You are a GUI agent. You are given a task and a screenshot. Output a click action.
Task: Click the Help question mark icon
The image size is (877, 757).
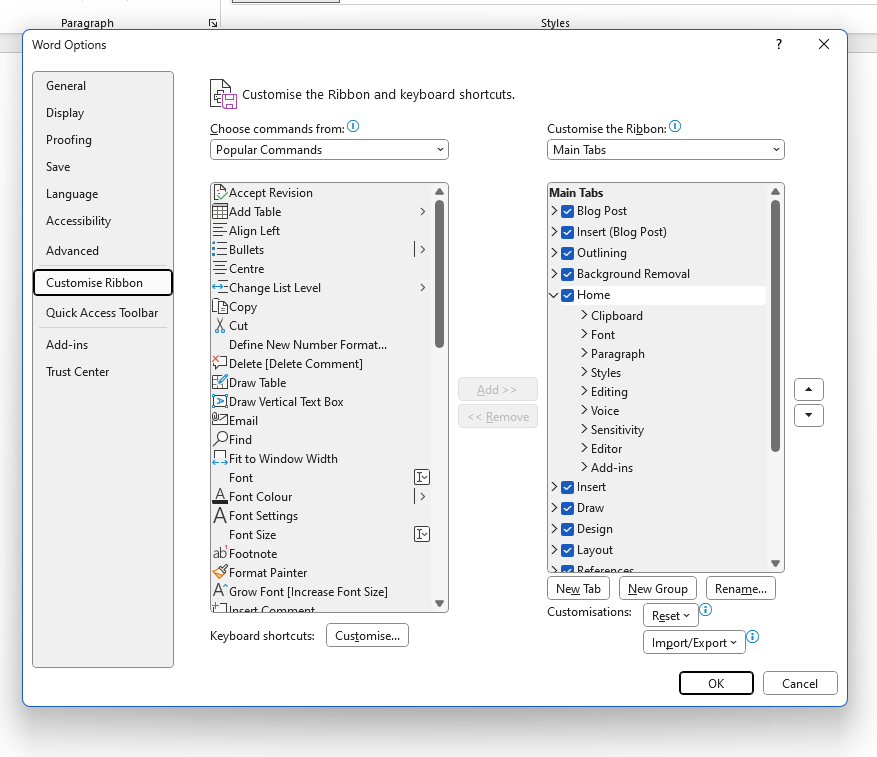click(779, 44)
